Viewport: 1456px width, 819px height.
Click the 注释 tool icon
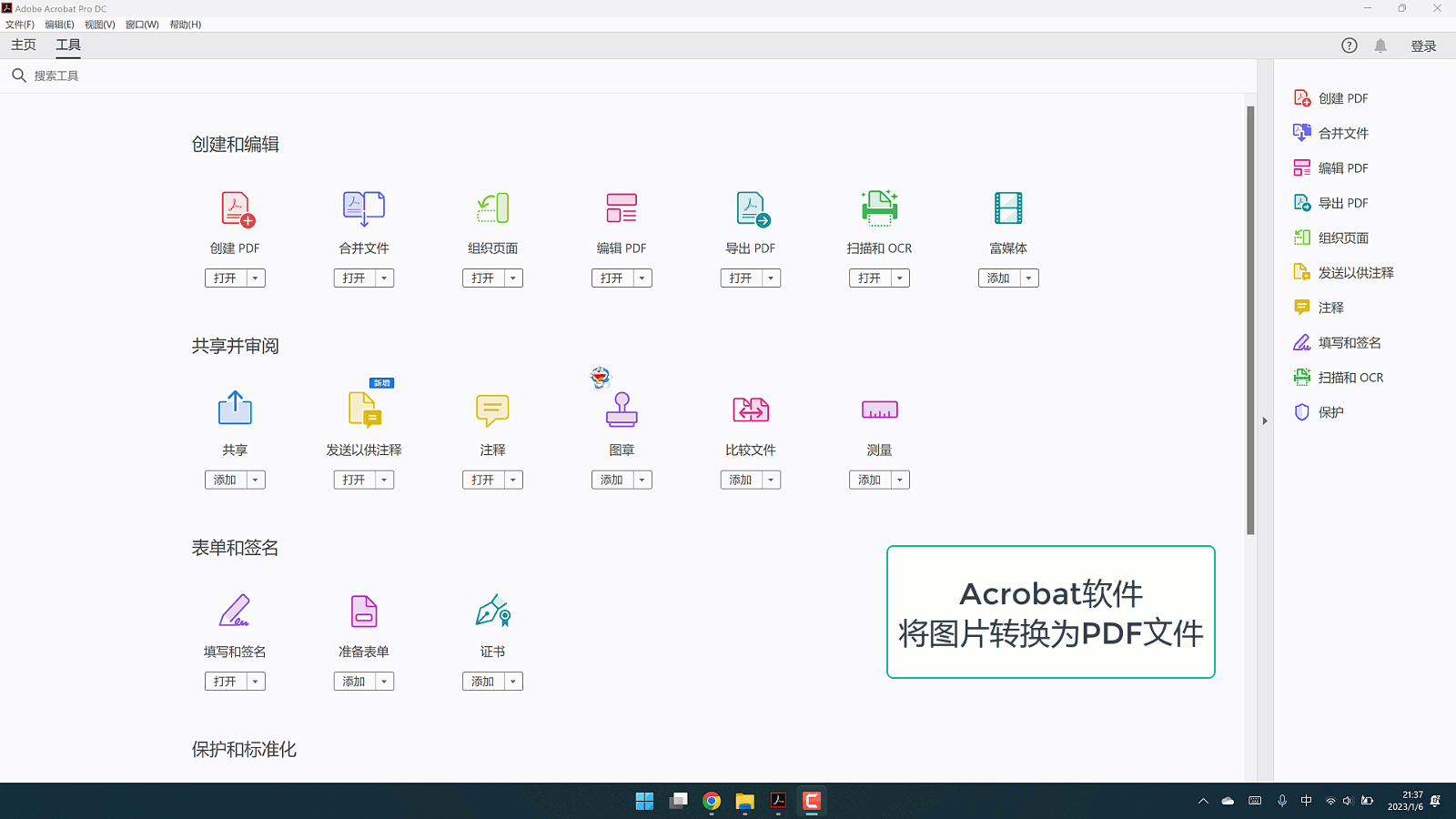click(492, 410)
